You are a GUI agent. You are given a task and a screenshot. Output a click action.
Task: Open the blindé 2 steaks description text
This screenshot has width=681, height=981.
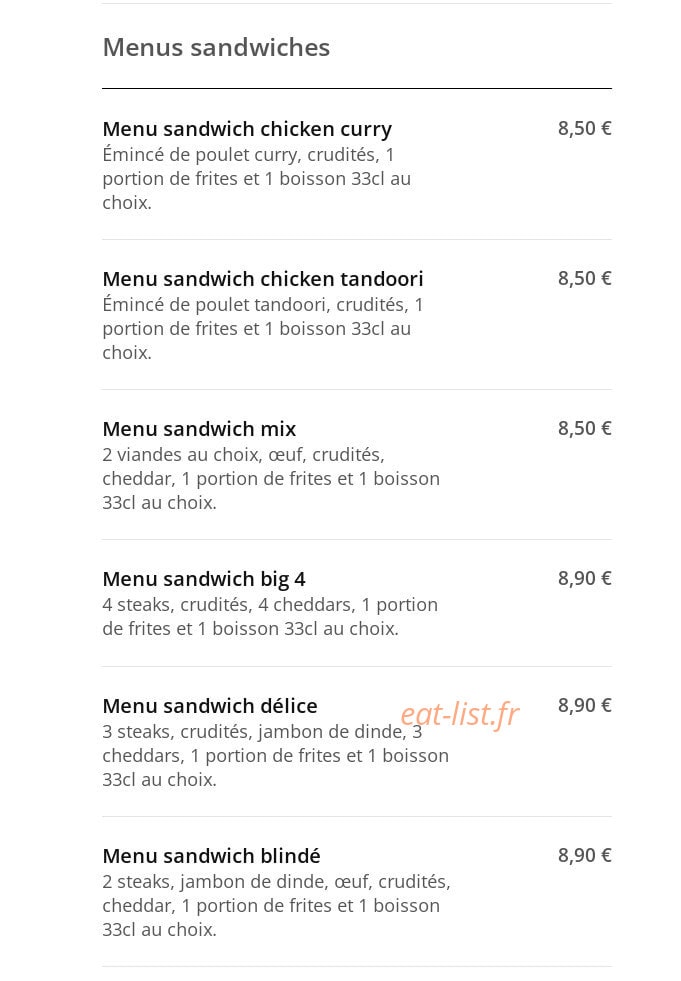pos(277,905)
